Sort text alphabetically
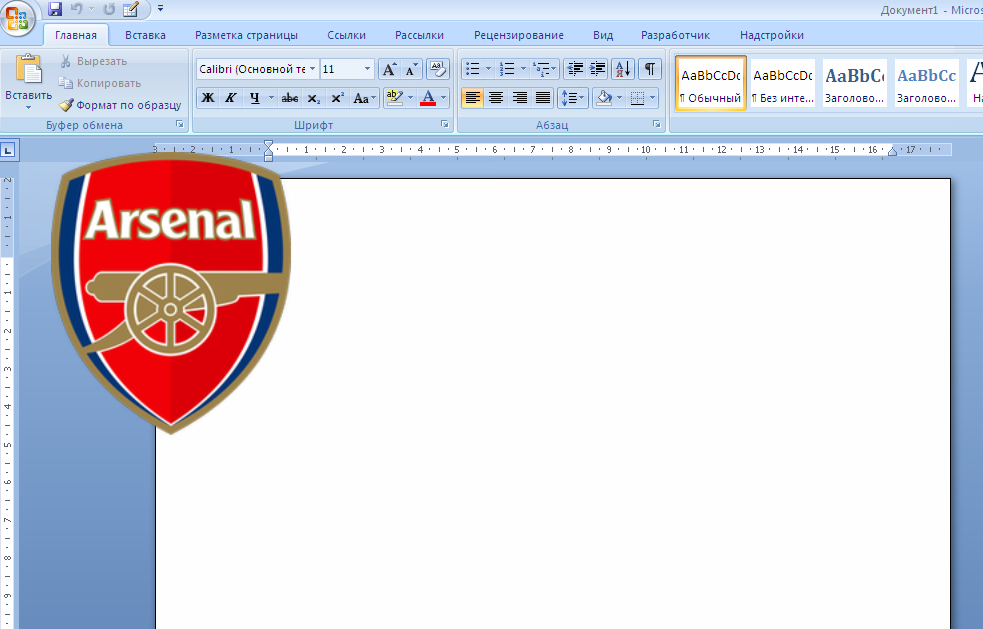This screenshot has height=629, width=983. coord(623,69)
